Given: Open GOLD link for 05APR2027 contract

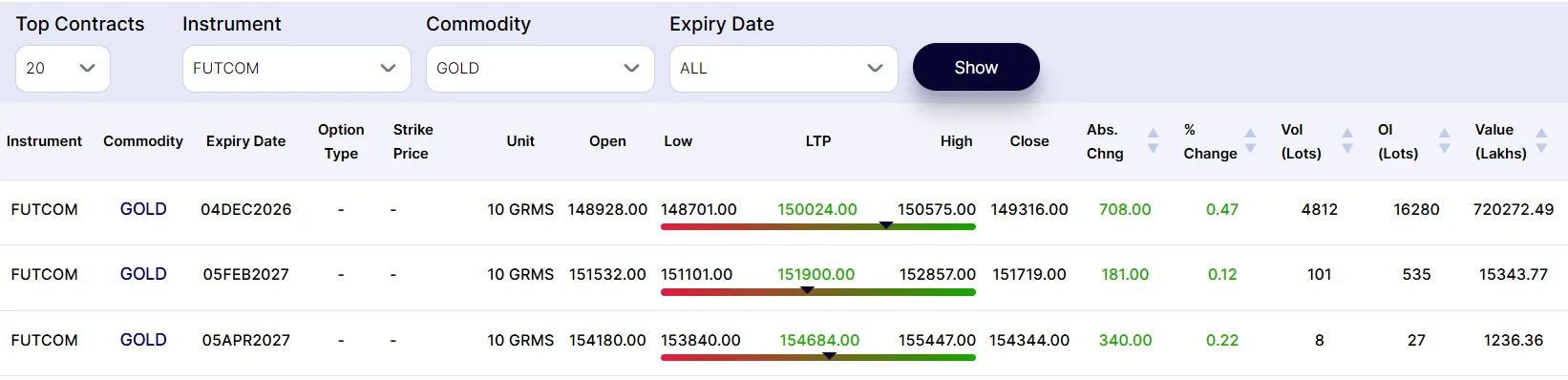Looking at the screenshot, I should click(x=143, y=340).
